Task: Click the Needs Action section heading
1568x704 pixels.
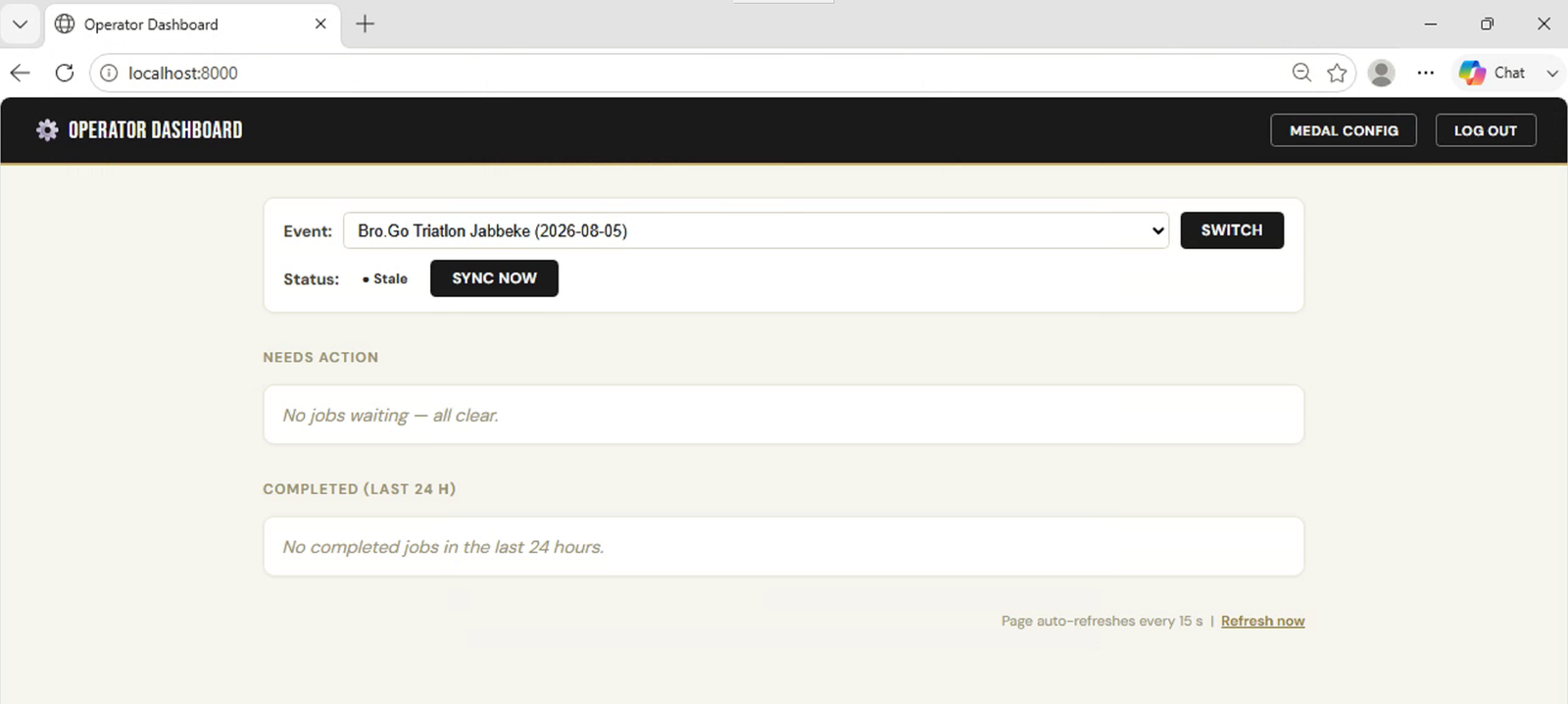Action: pos(320,357)
